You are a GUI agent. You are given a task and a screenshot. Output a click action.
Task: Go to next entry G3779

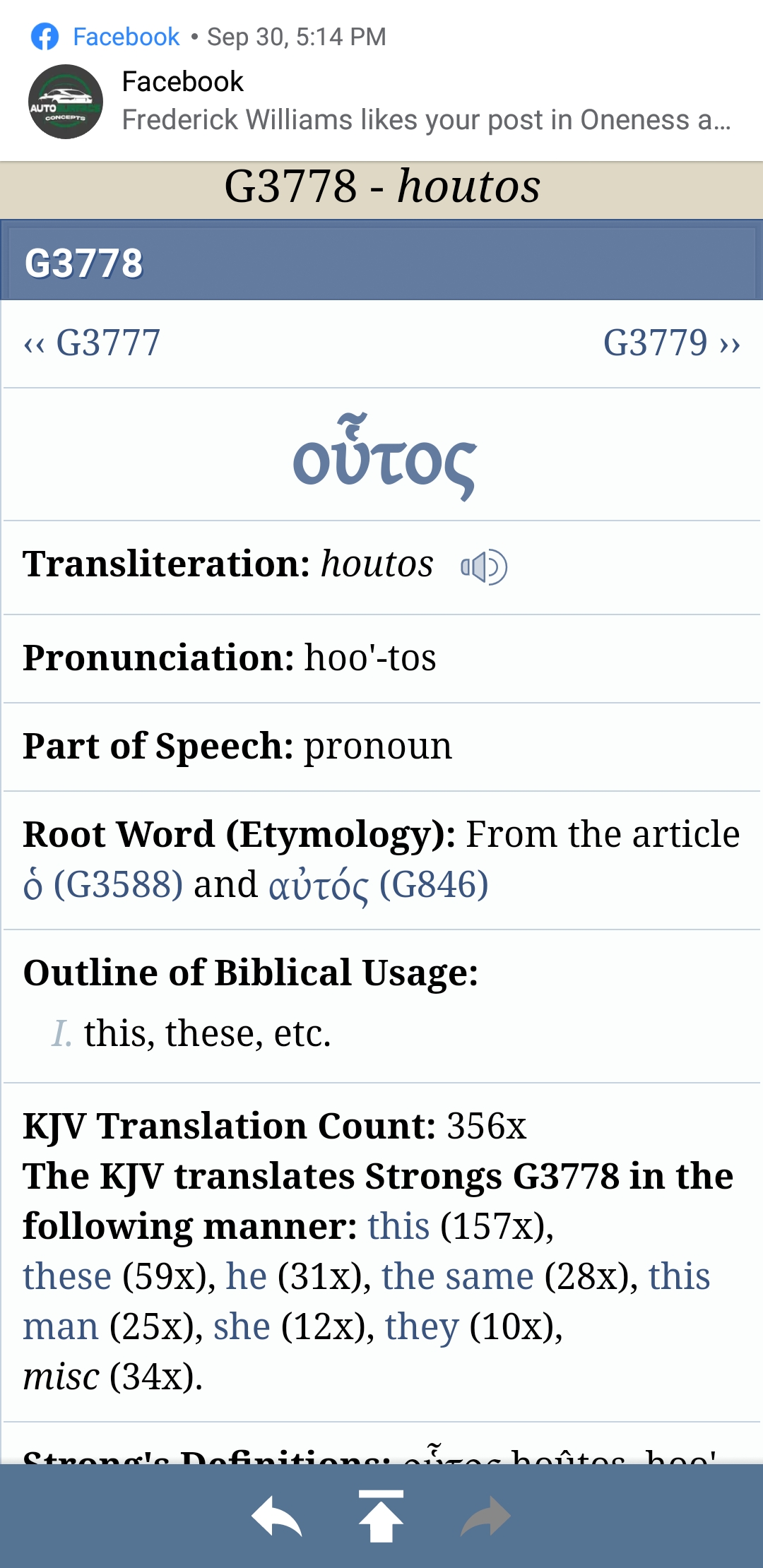click(671, 344)
